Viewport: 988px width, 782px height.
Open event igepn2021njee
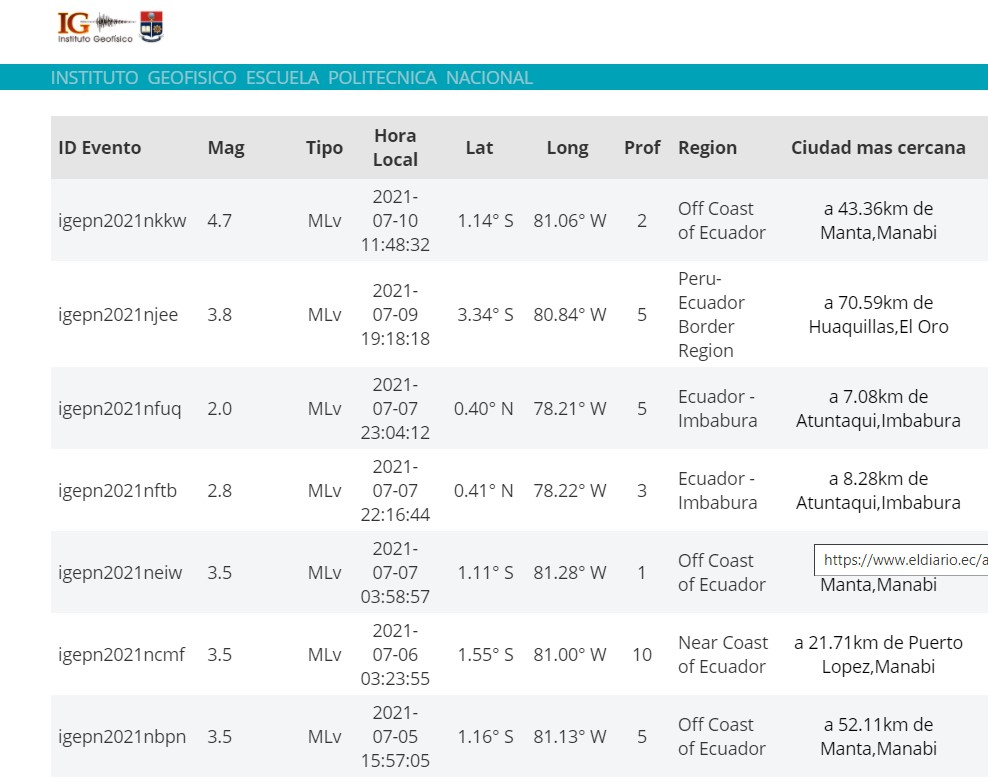(118, 314)
